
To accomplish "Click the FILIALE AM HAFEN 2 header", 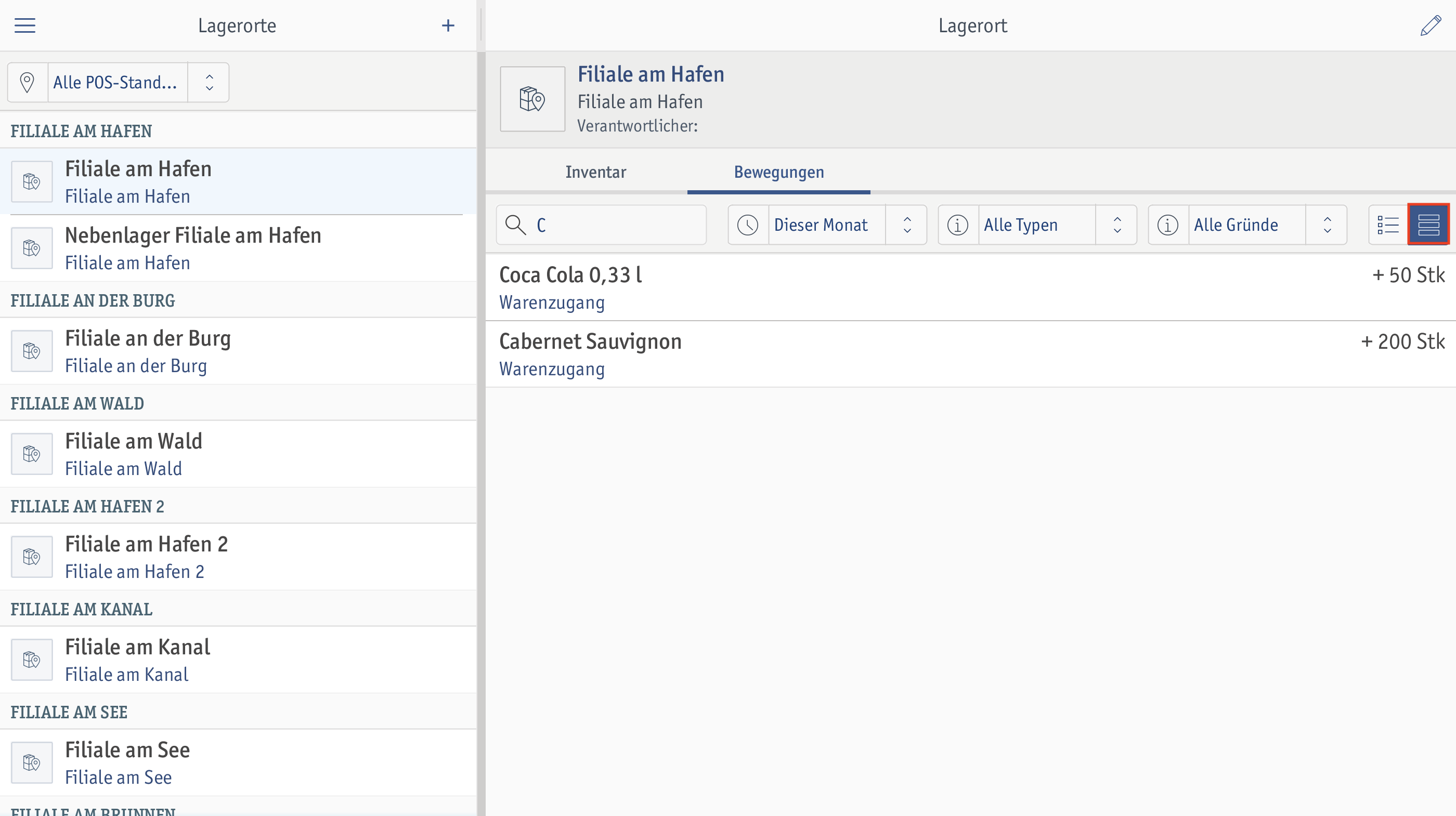I will (87, 506).
